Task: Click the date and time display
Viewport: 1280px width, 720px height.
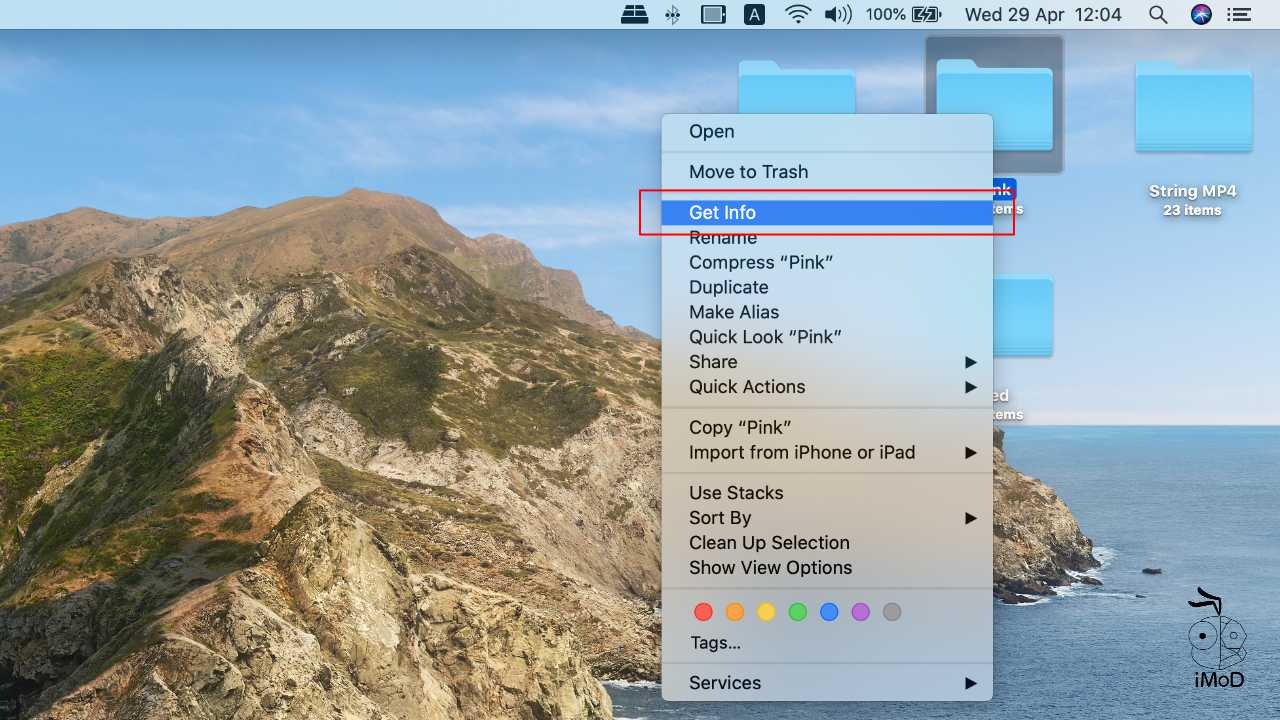Action: click(x=1043, y=14)
